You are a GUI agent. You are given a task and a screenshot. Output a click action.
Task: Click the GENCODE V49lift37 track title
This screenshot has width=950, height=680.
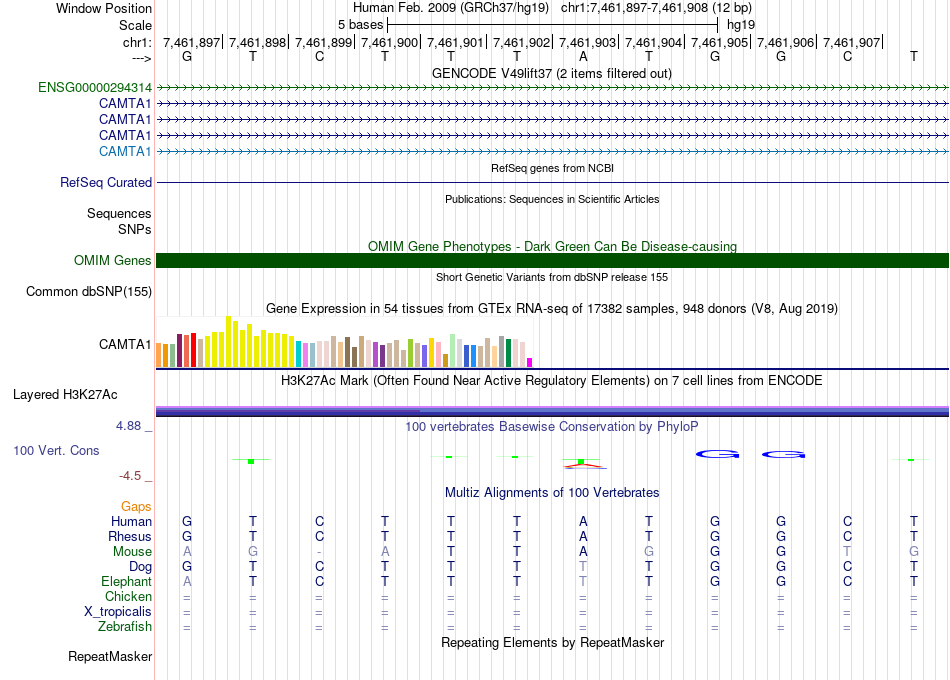pos(552,73)
